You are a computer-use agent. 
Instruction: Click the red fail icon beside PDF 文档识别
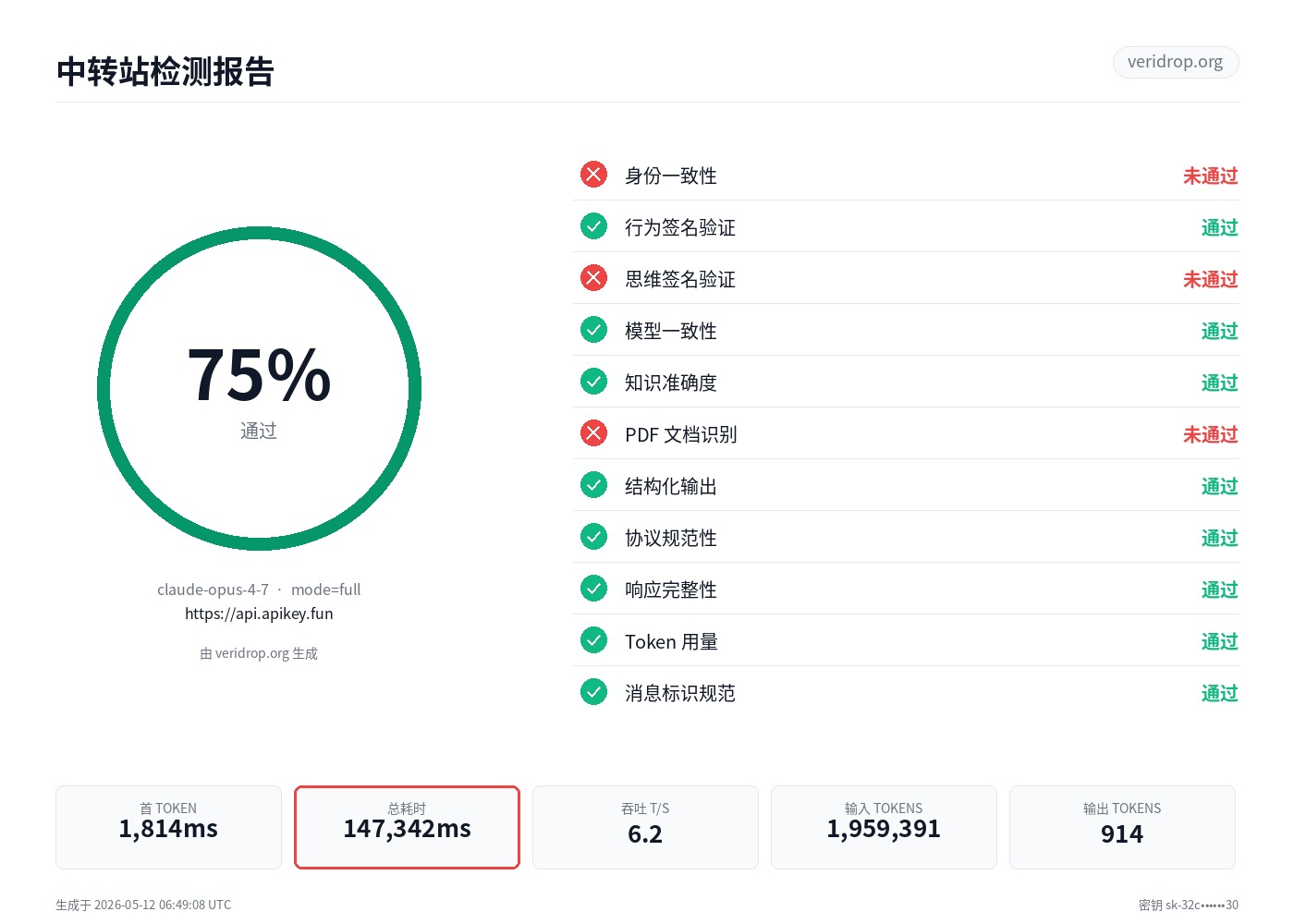[593, 433]
